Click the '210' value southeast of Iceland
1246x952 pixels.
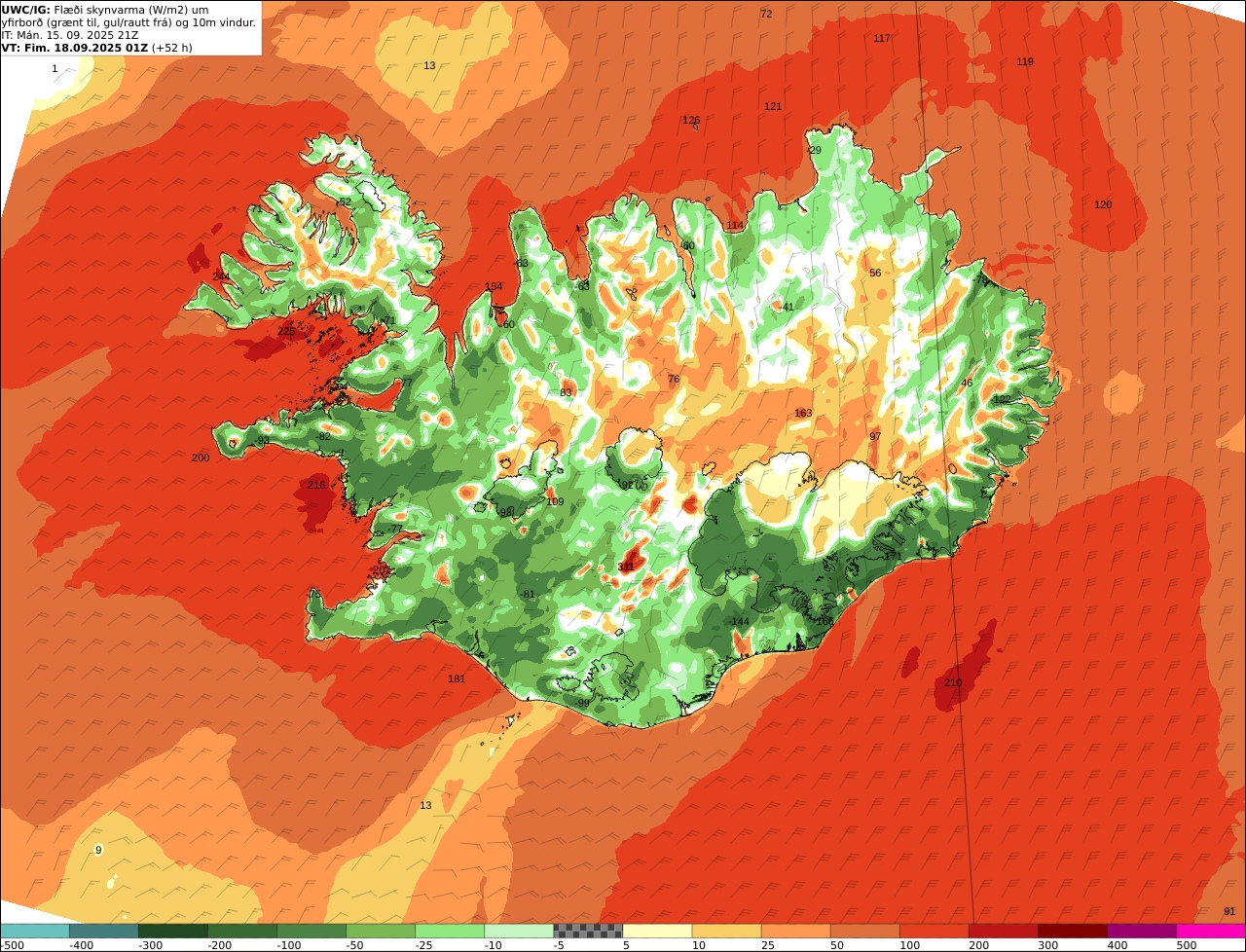coord(953,683)
